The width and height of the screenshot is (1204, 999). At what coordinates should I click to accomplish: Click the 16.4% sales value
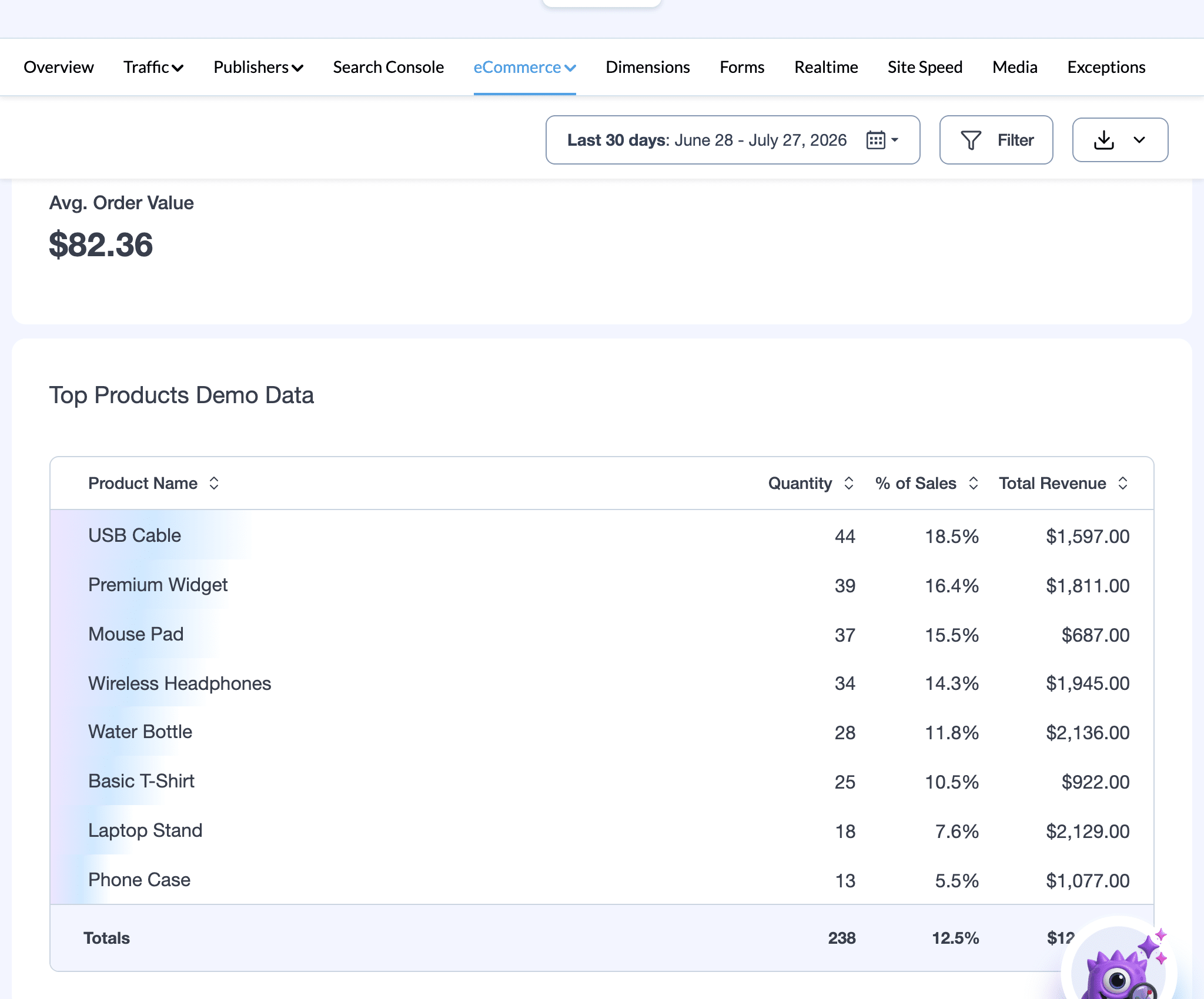[952, 586]
